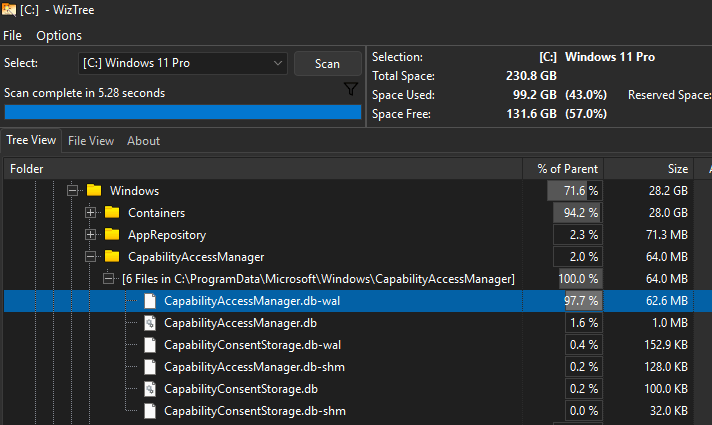
Task: Click the 32.0 KB size value
Action: pos(668,411)
